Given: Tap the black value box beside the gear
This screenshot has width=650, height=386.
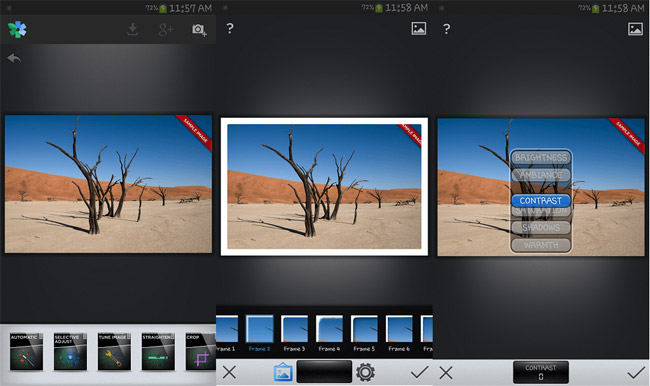Looking at the screenshot, I should (x=324, y=371).
